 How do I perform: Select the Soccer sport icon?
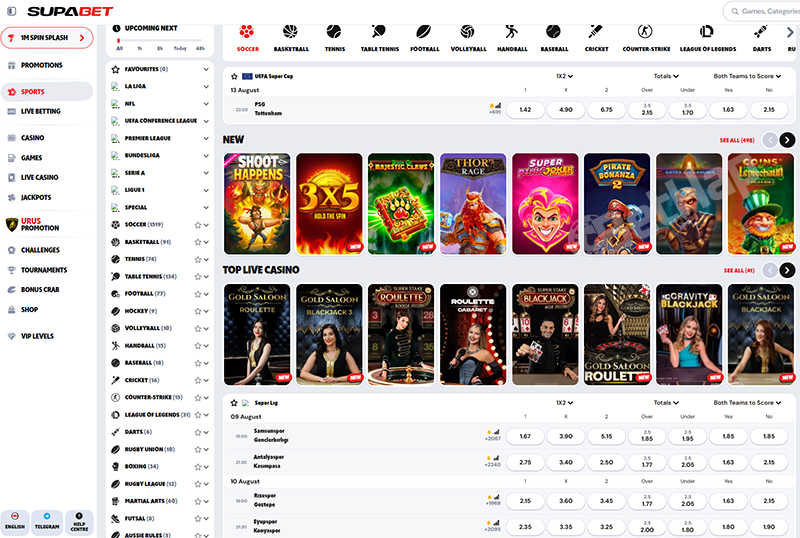247,32
